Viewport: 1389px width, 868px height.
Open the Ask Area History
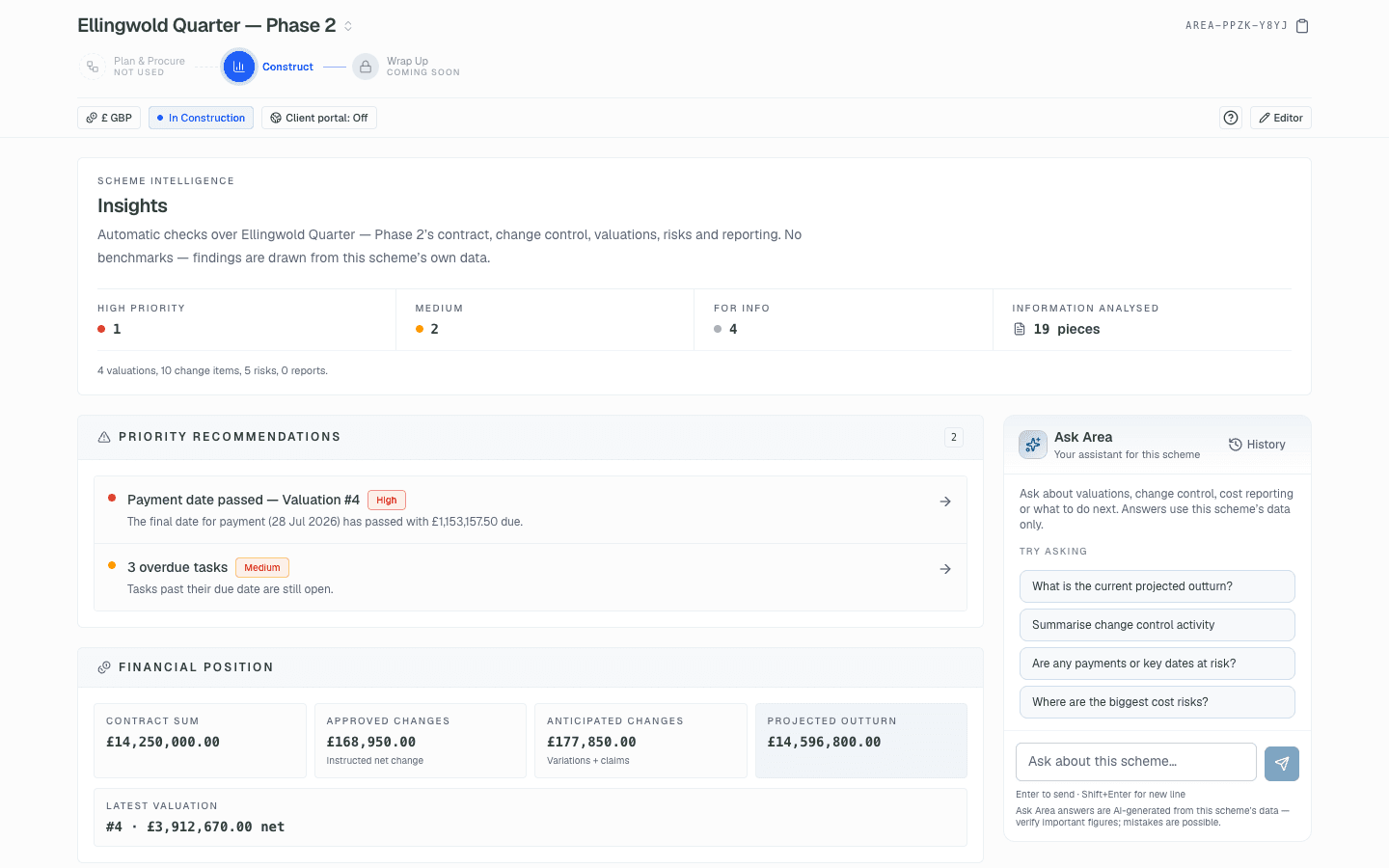(1257, 445)
